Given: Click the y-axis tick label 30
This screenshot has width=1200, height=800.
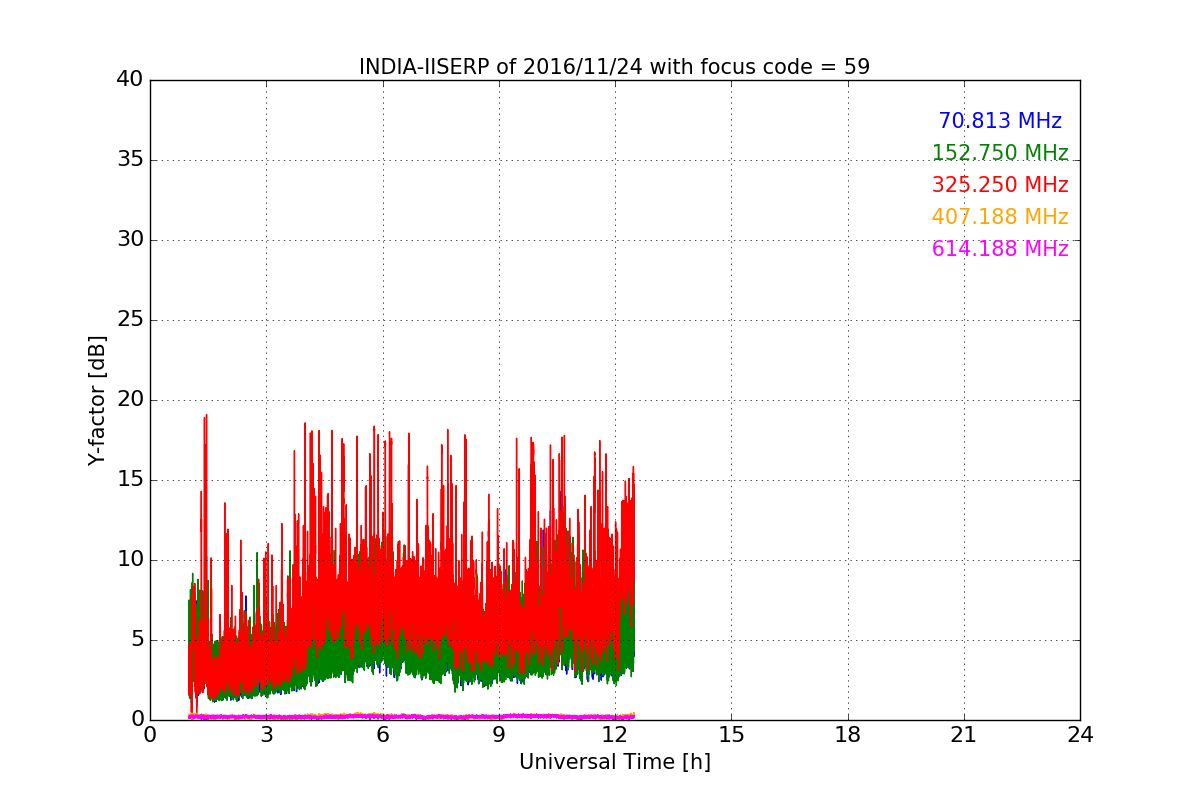Looking at the screenshot, I should click(130, 240).
